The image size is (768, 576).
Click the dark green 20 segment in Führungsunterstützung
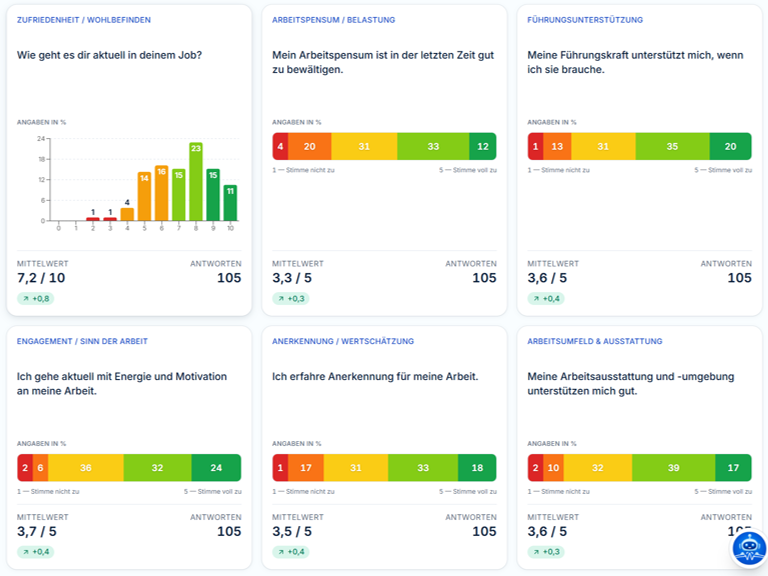pyautogui.click(x=730, y=146)
